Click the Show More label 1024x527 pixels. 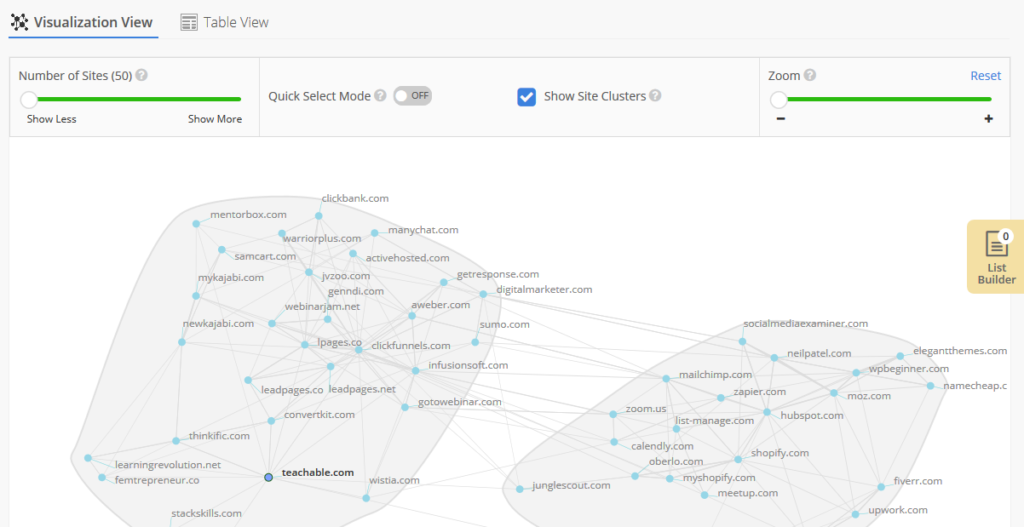click(214, 119)
